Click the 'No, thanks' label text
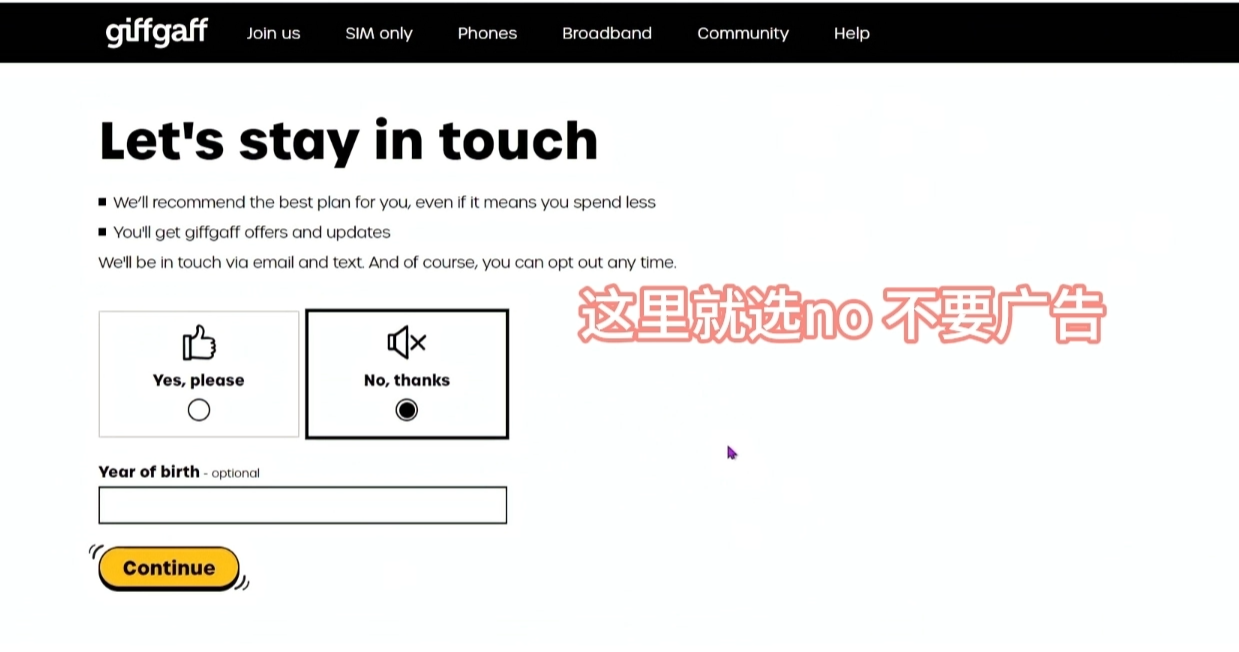The width and height of the screenshot is (1239, 652). coord(407,380)
